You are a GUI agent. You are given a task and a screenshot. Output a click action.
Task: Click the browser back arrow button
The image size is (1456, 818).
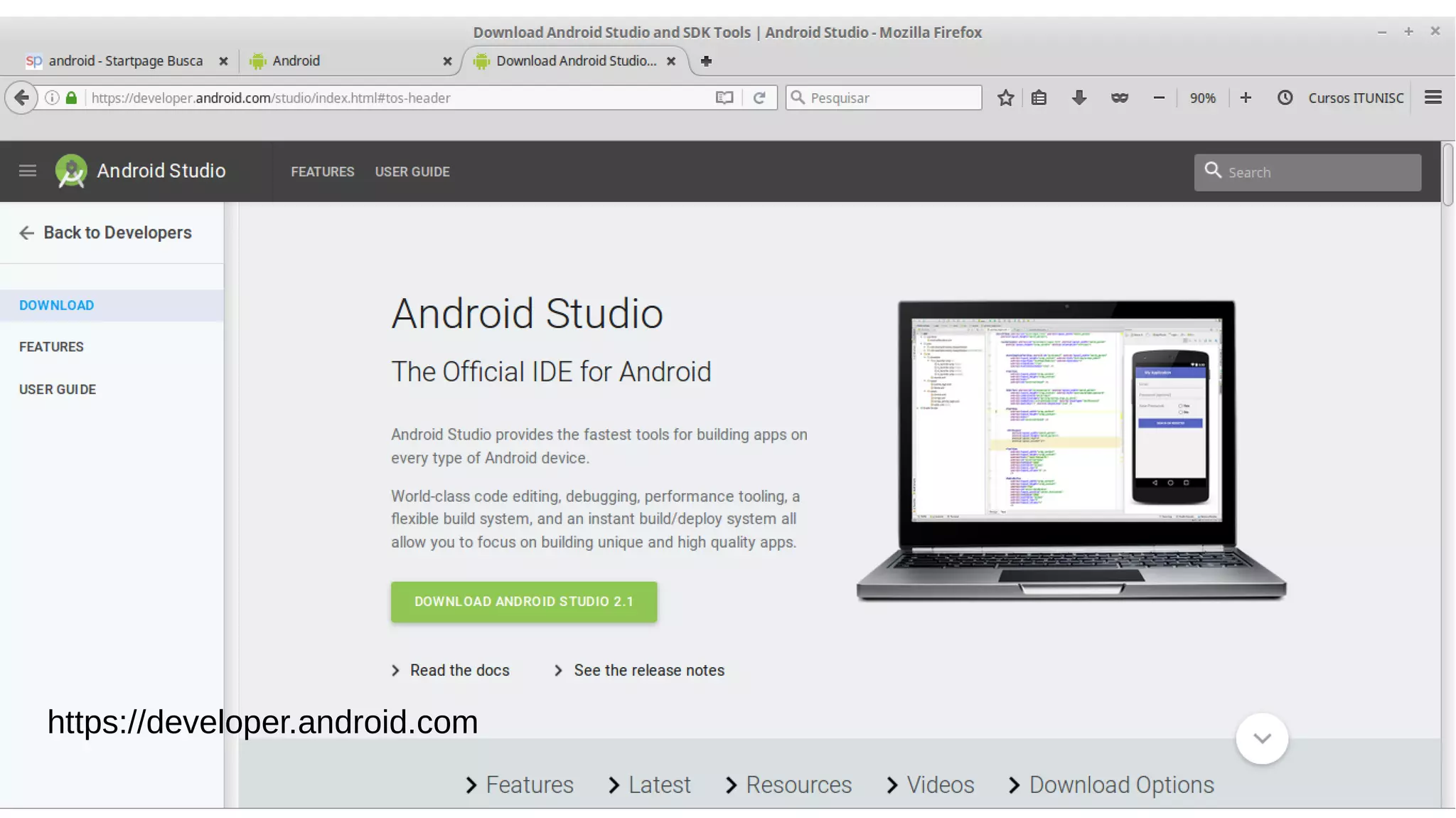coord(21,97)
